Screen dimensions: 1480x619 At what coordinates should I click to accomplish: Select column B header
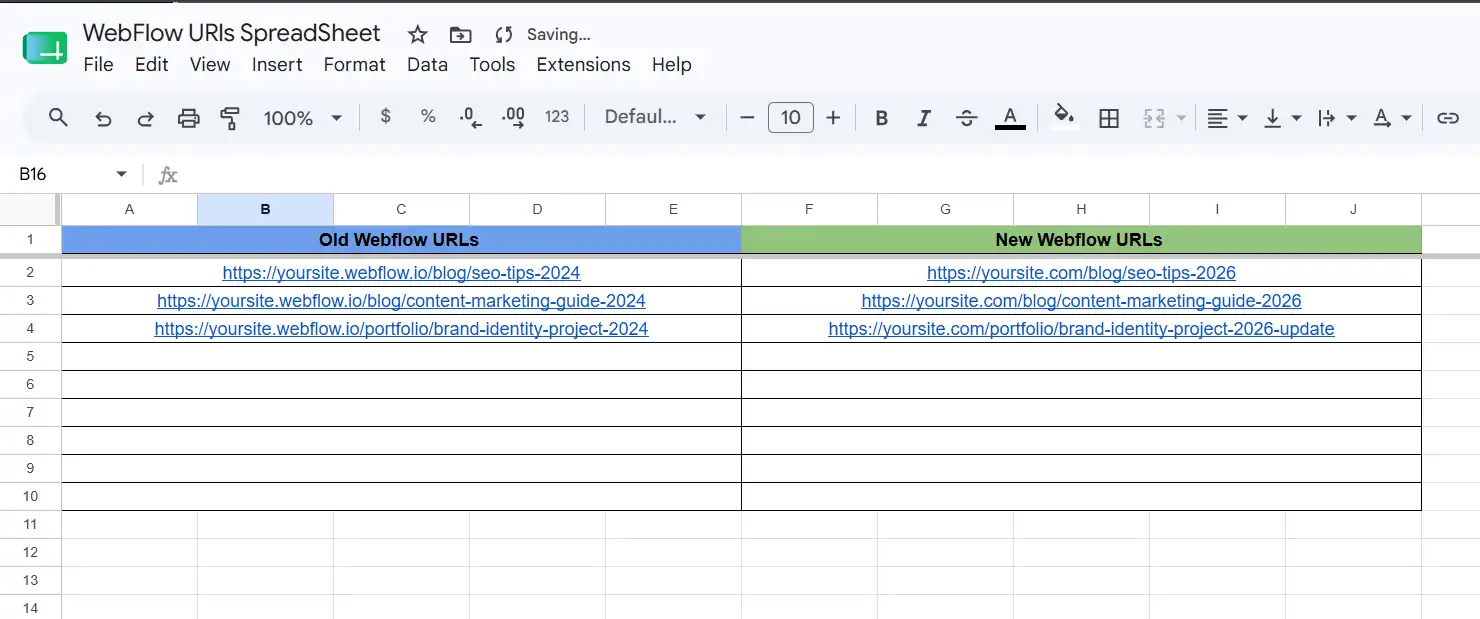coord(265,209)
